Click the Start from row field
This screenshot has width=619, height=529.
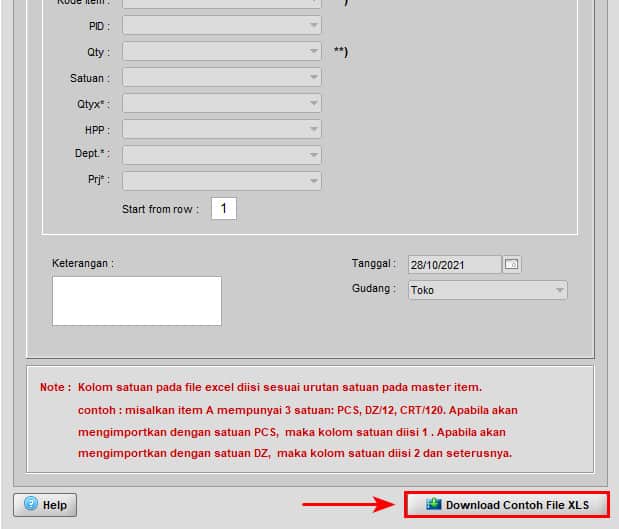click(224, 209)
